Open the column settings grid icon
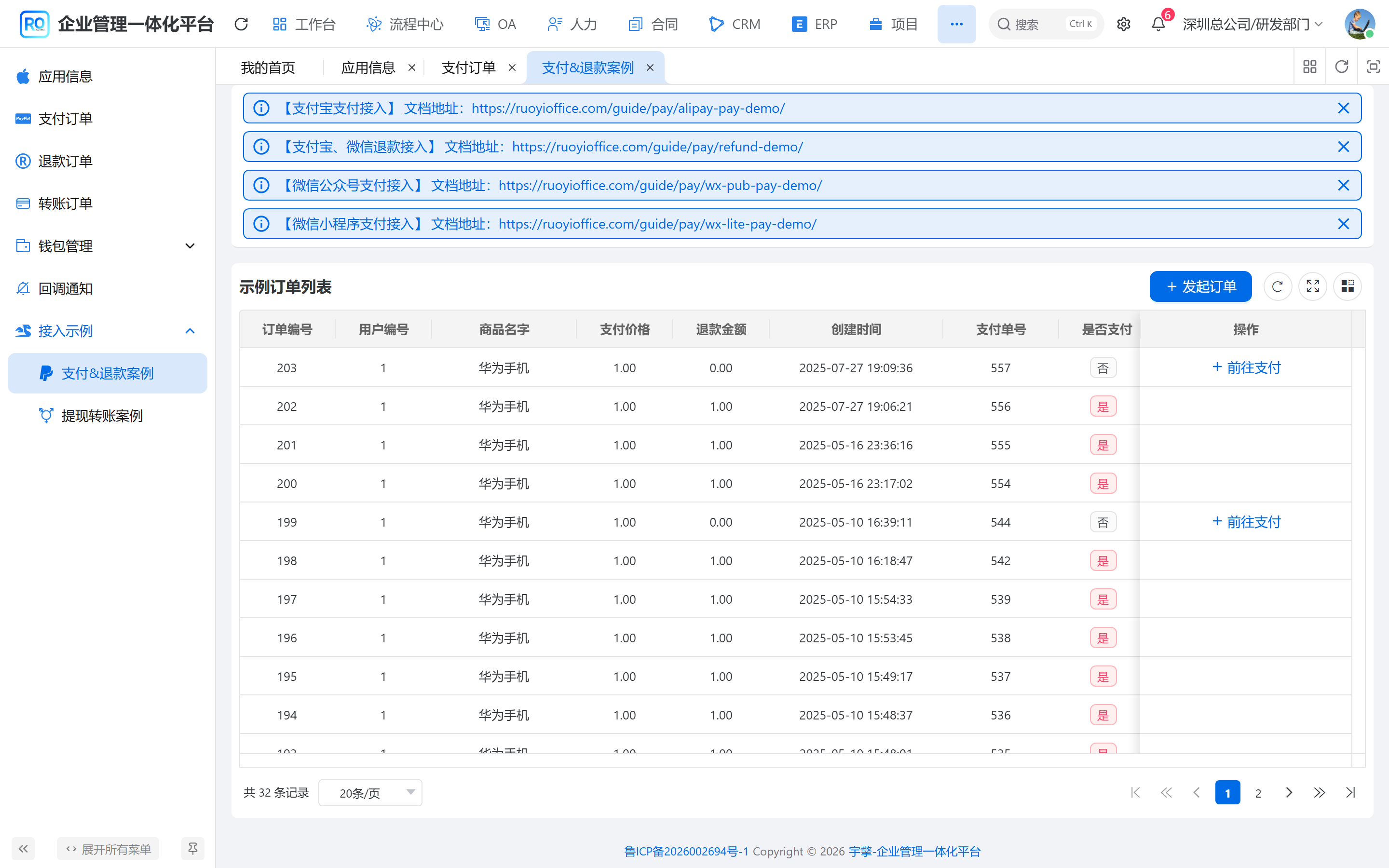Image resolution: width=1389 pixels, height=868 pixels. [1348, 286]
